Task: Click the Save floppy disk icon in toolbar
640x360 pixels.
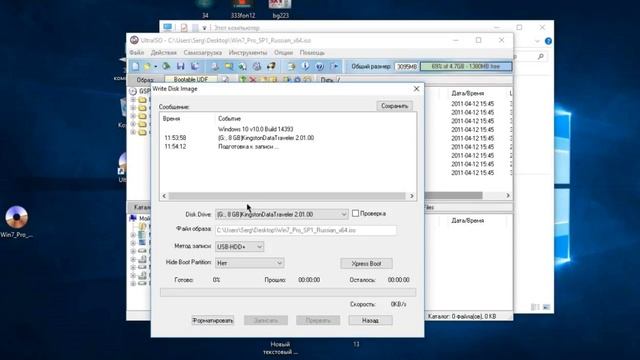Action: 180,66
